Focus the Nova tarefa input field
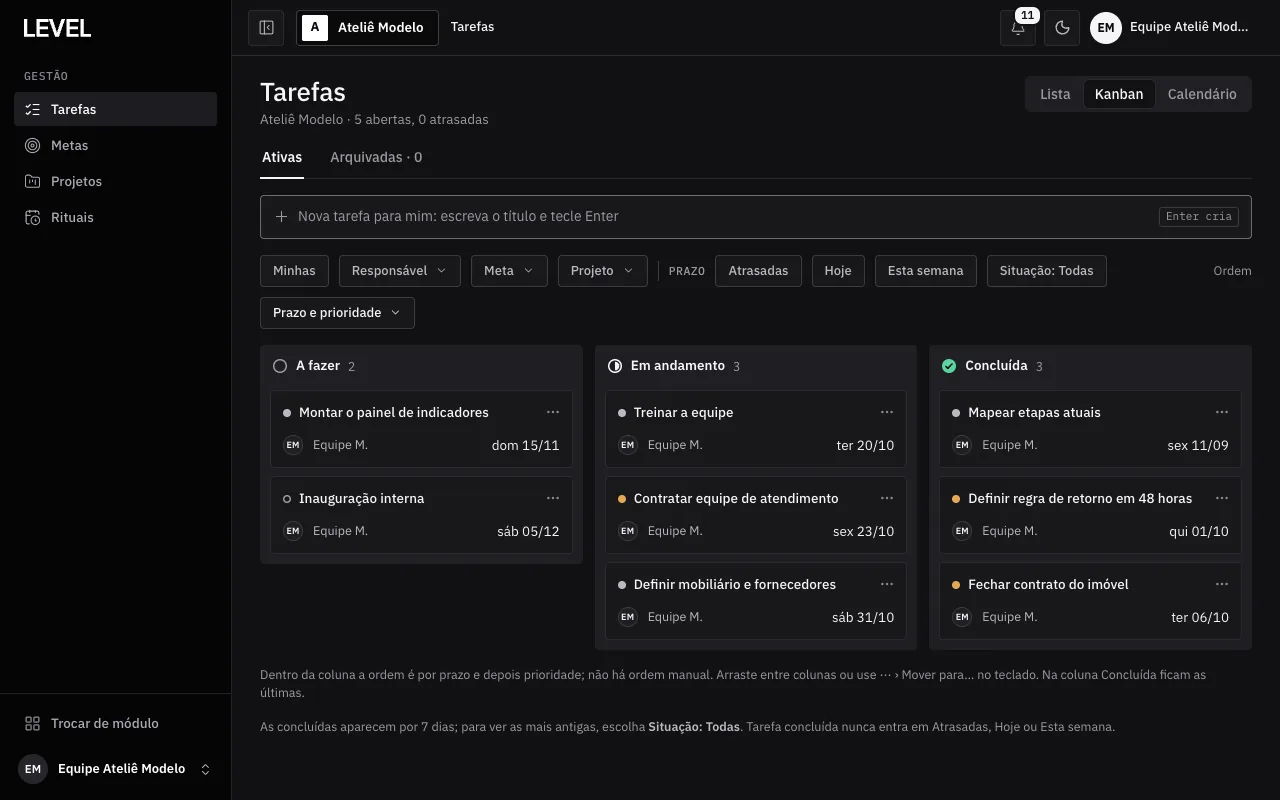Screen dimensions: 1280x800 pyautogui.click(x=756, y=217)
